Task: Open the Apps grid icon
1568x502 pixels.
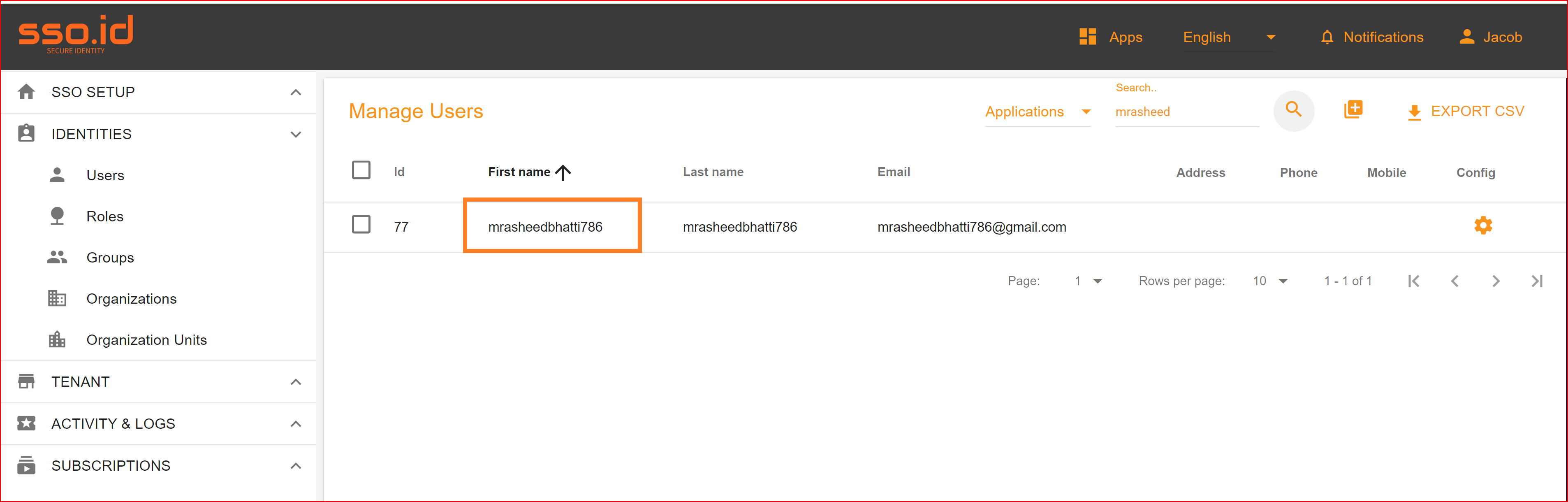Action: [1087, 37]
